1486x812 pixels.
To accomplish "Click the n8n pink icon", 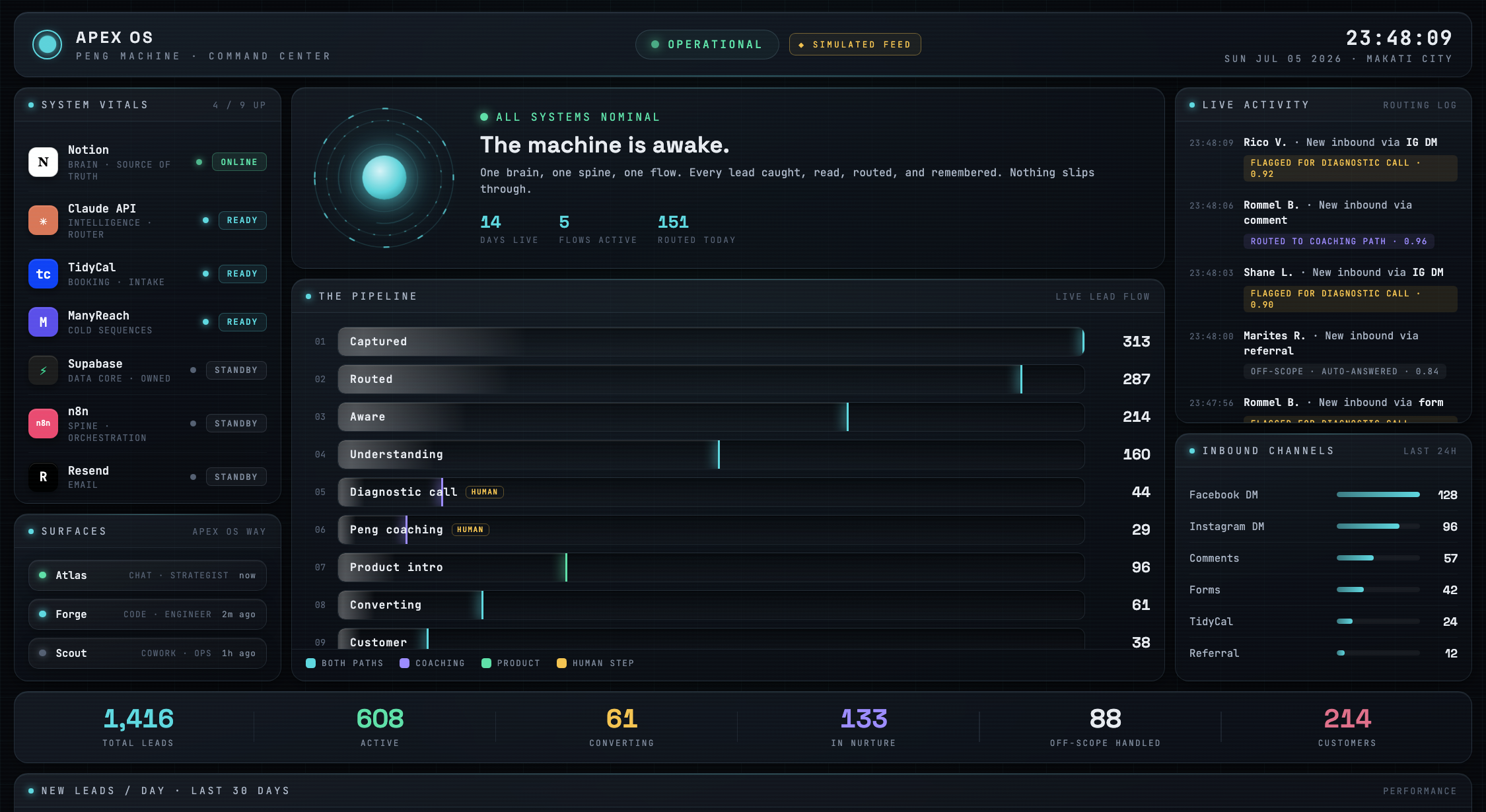I will click(x=43, y=423).
